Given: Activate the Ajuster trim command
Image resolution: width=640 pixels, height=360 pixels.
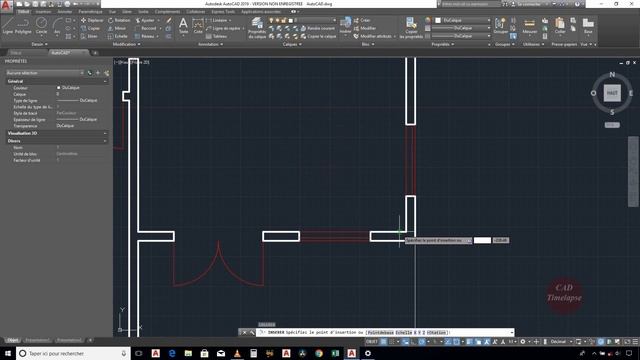Looking at the screenshot, I should (145, 20).
